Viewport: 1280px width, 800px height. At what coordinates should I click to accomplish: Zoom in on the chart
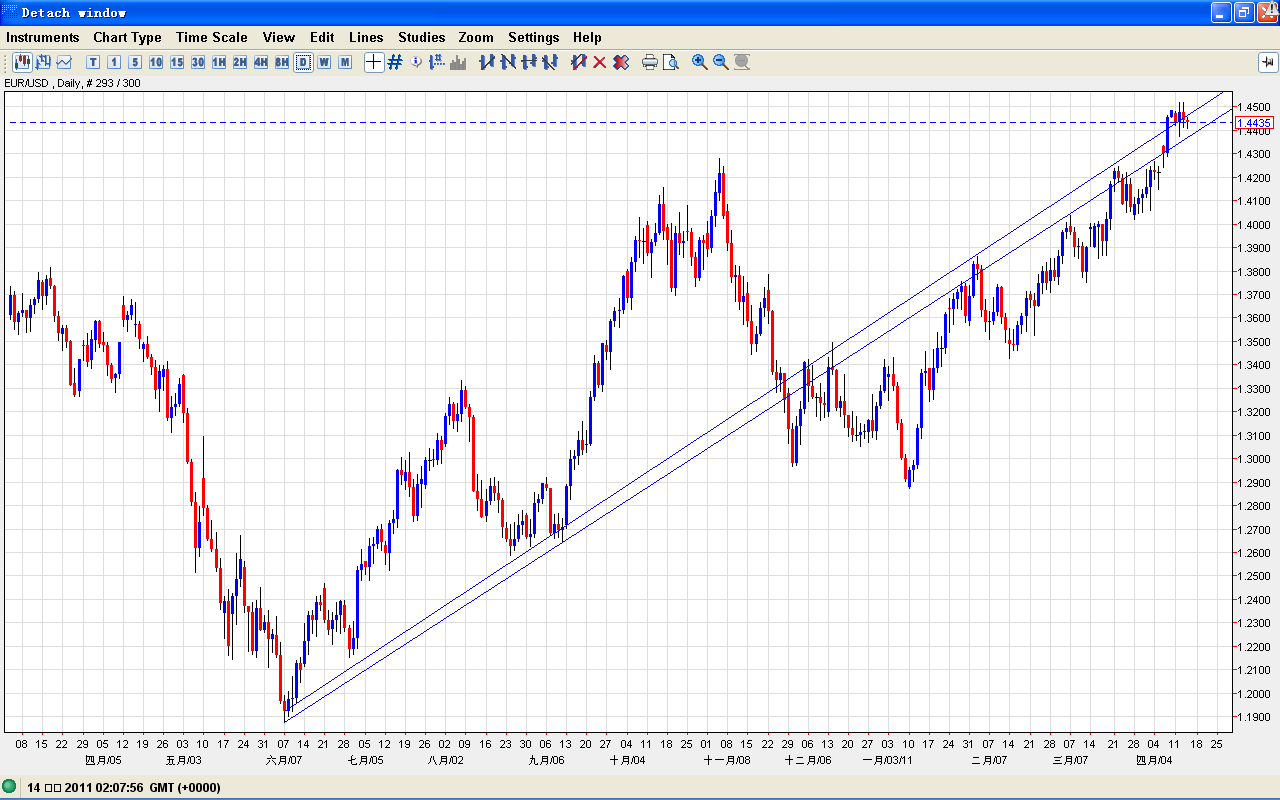(x=700, y=62)
